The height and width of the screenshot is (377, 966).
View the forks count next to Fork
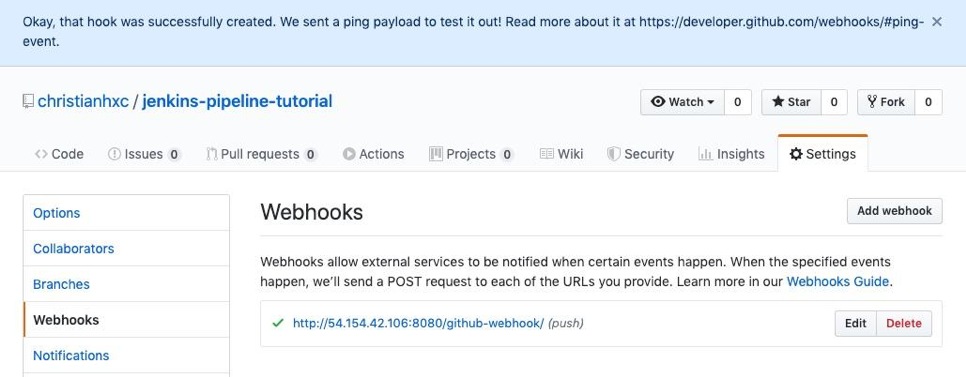(x=928, y=102)
